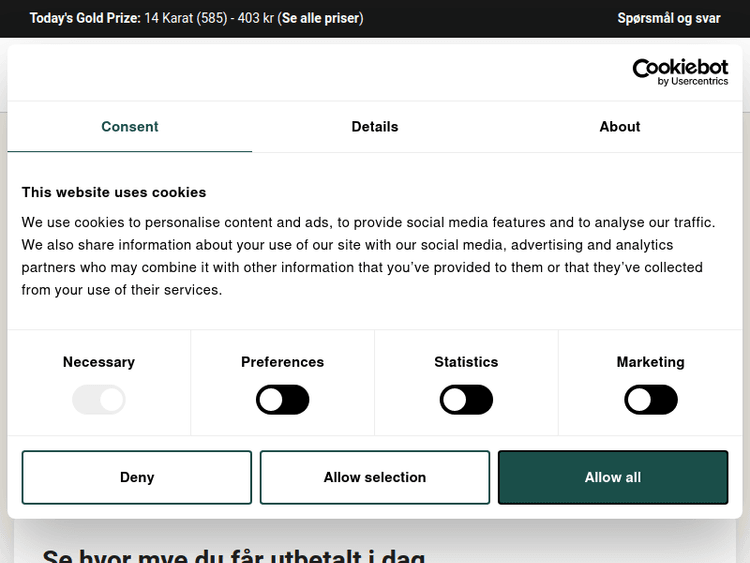Open the 'Se alle priser' link
The image size is (750, 563).
(x=320, y=18)
